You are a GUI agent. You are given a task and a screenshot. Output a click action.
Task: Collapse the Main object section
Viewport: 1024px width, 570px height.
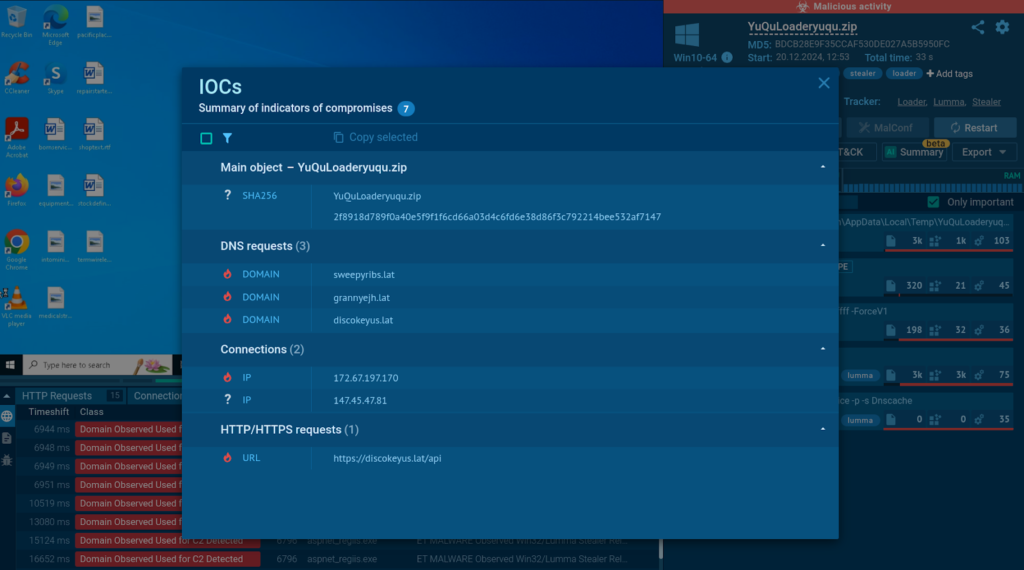(822, 167)
